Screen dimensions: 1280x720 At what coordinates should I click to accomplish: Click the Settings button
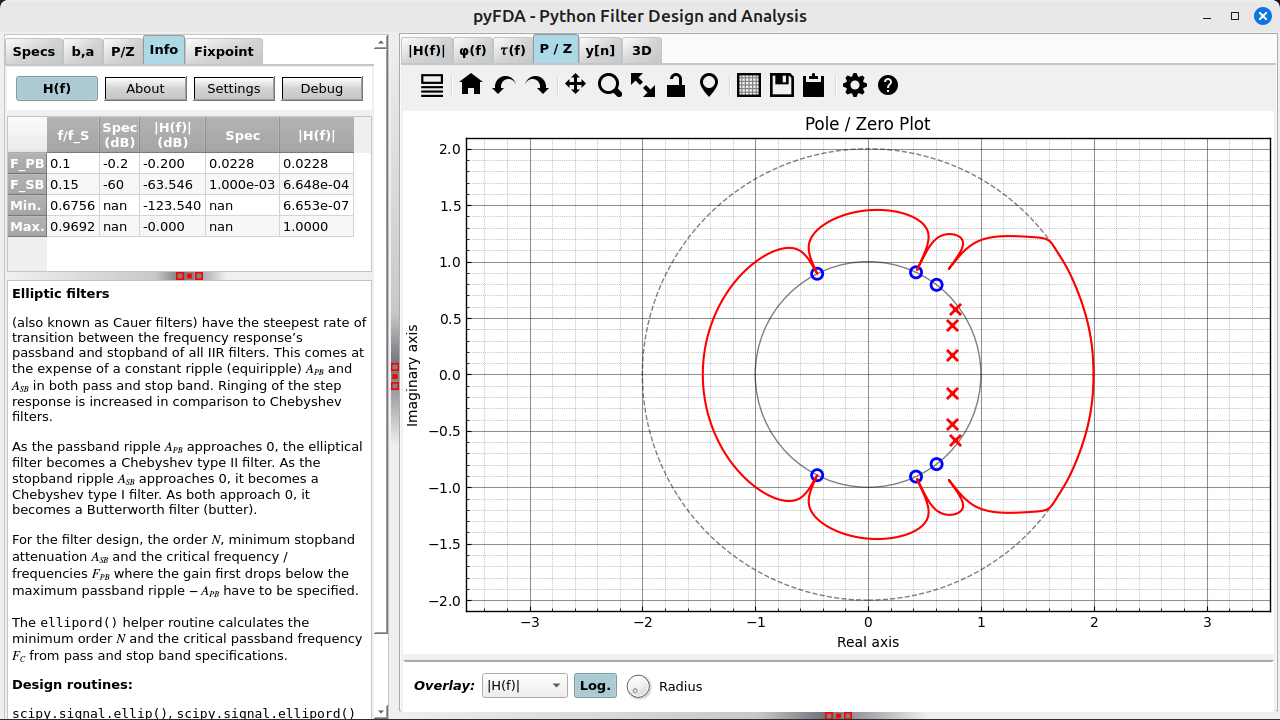(x=234, y=88)
